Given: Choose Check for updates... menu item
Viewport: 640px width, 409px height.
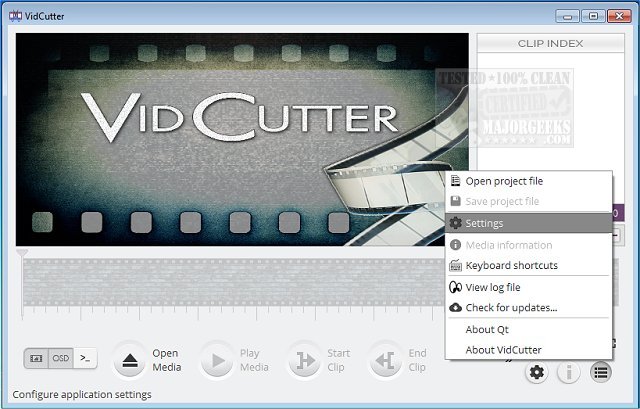Looking at the screenshot, I should 529,308.
